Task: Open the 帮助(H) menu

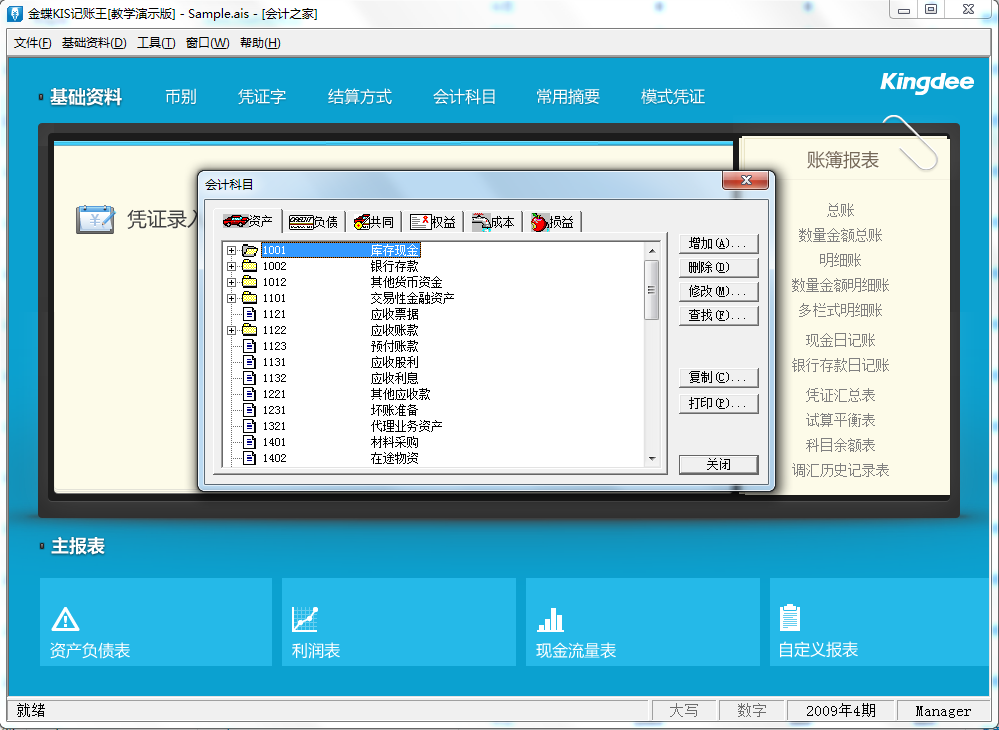Action: [260, 43]
